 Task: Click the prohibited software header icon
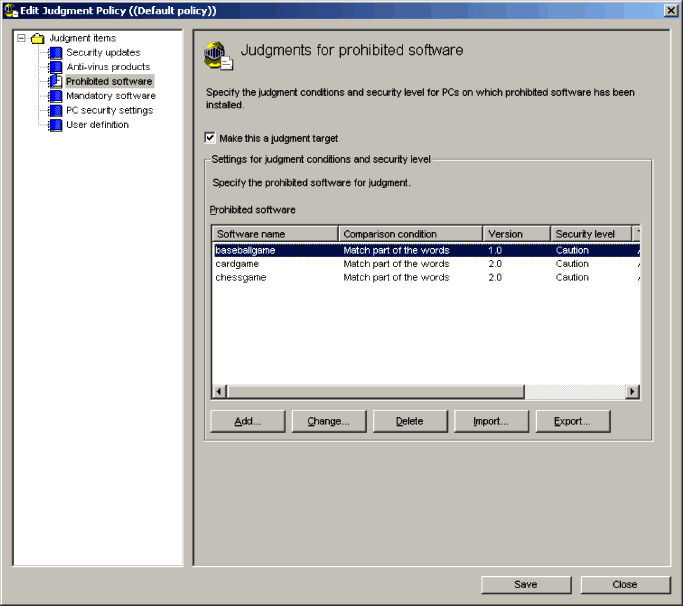pos(218,56)
